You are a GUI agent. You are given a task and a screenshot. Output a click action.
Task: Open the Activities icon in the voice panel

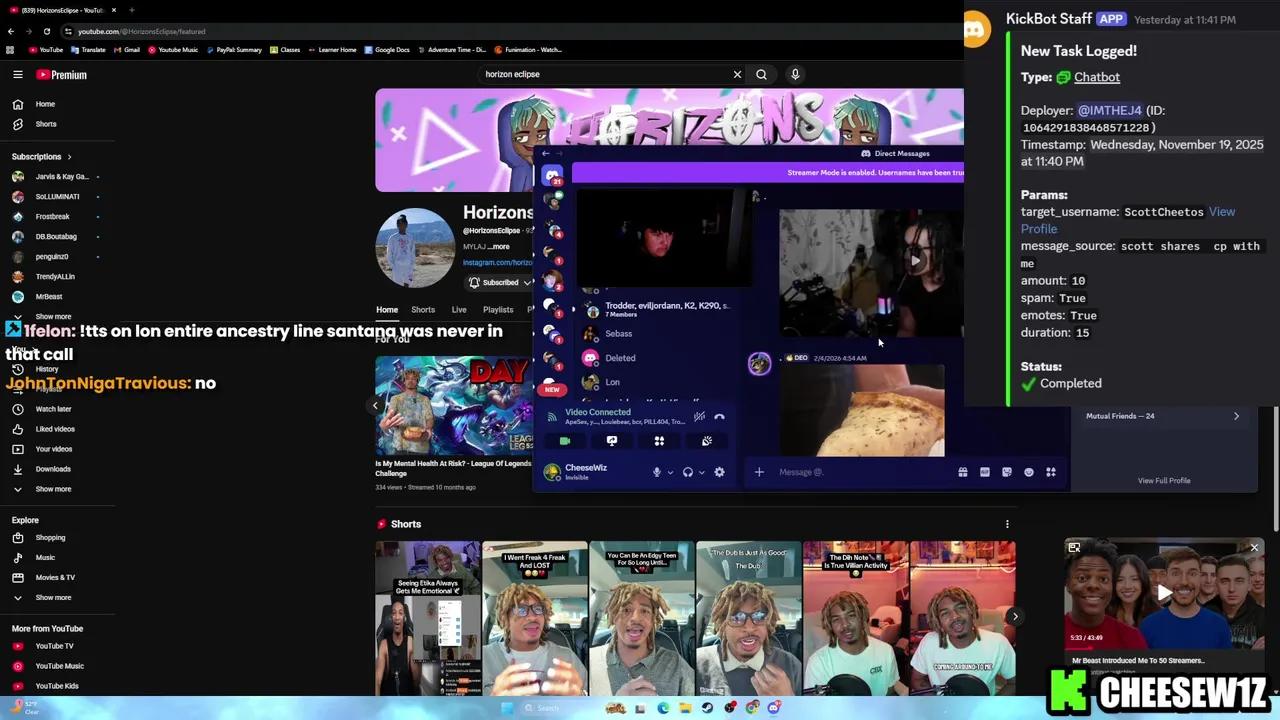coord(659,441)
